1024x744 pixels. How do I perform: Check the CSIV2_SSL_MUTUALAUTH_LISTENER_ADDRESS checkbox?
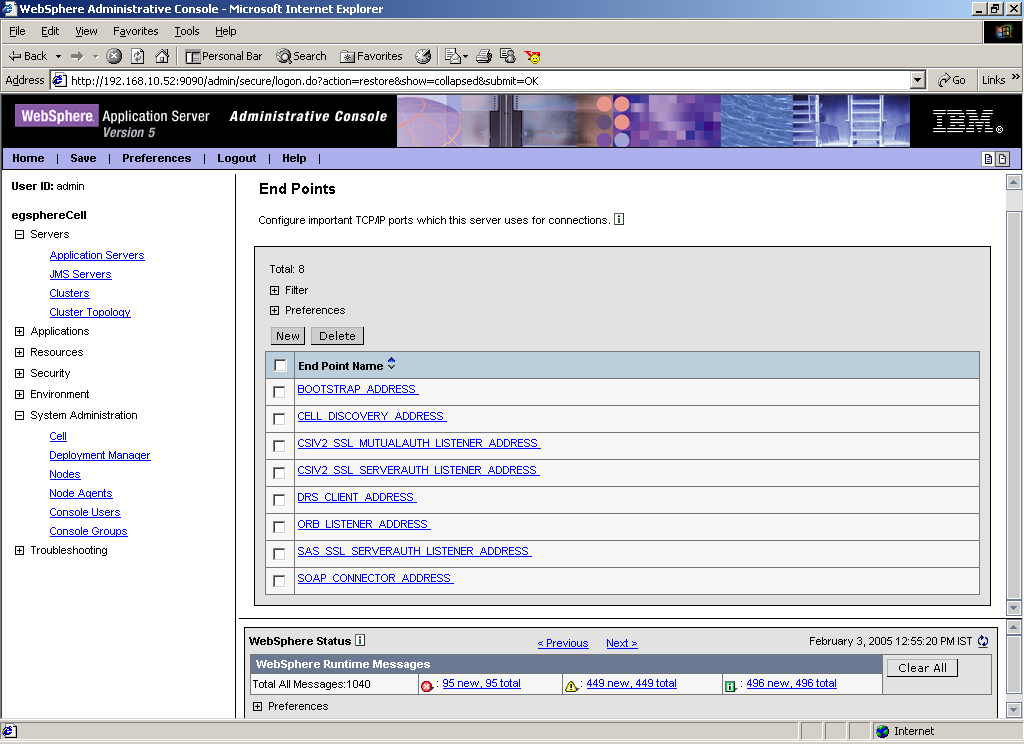[279, 446]
